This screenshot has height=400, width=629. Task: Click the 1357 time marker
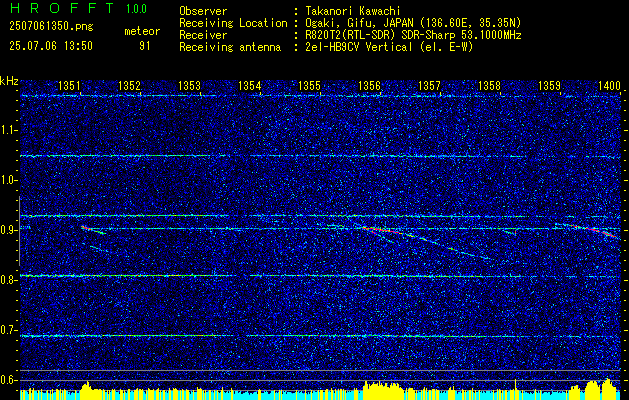click(429, 85)
